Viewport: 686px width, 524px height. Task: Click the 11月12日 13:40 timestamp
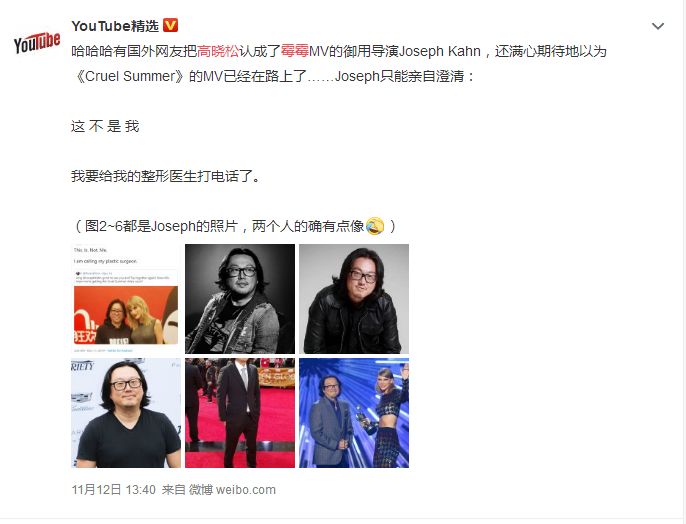click(114, 489)
